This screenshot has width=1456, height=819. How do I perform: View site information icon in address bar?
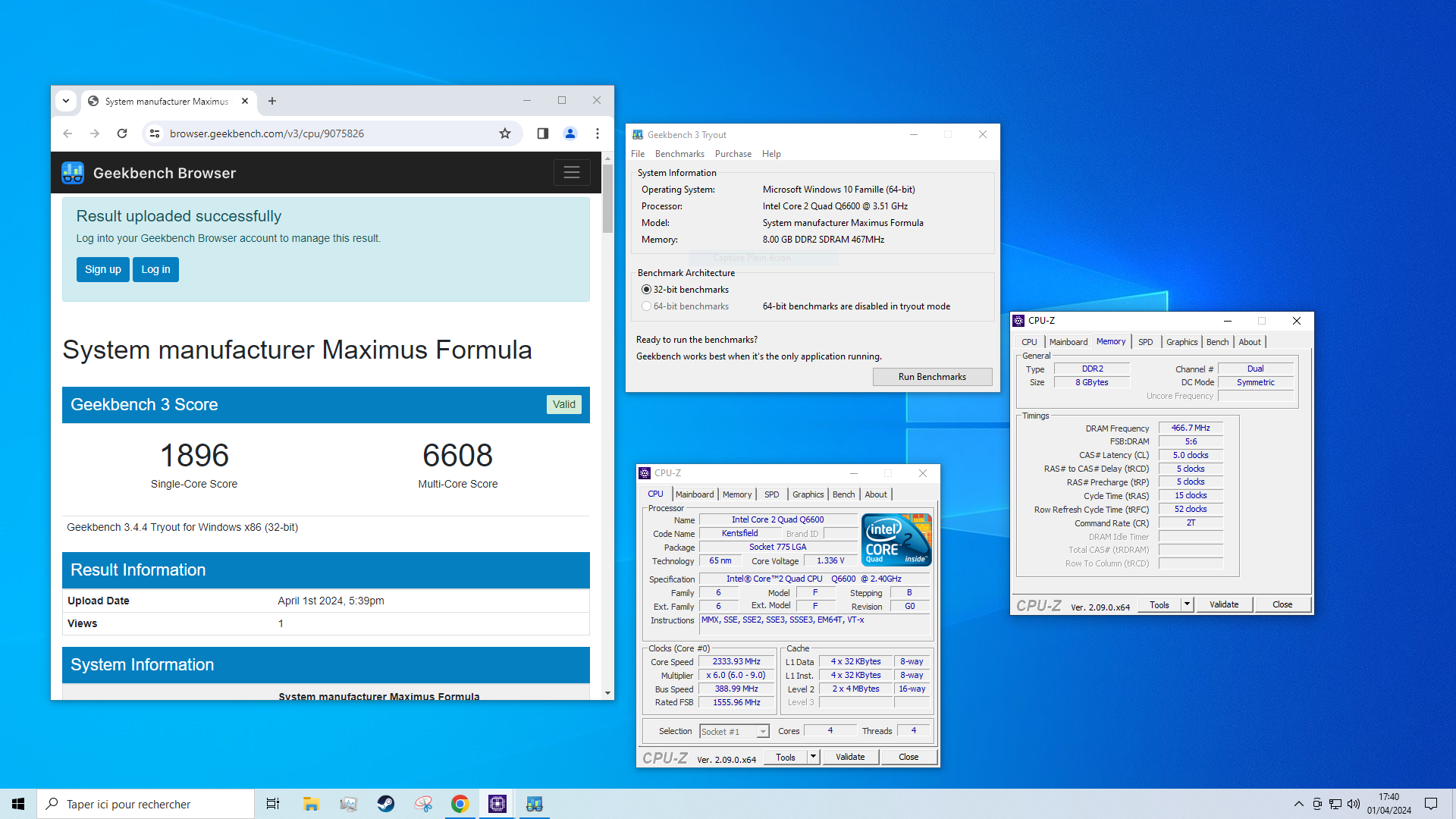click(155, 133)
